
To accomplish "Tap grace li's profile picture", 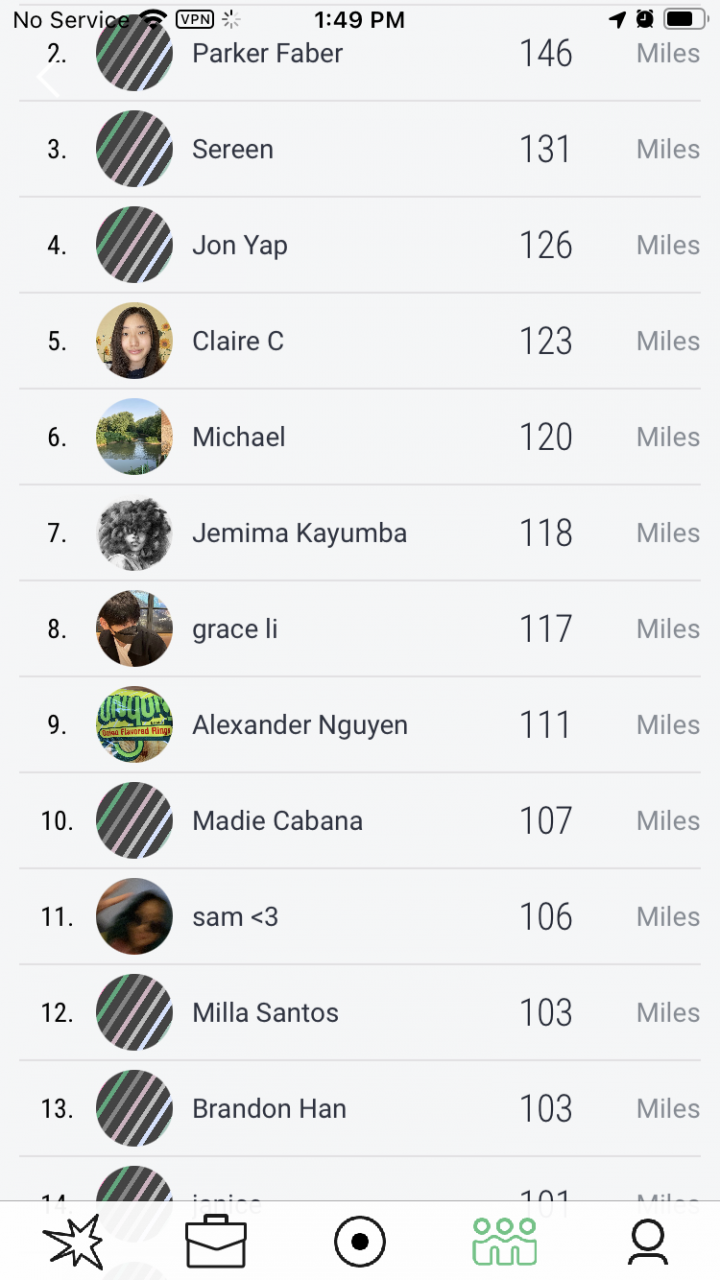I will click(x=134, y=629).
